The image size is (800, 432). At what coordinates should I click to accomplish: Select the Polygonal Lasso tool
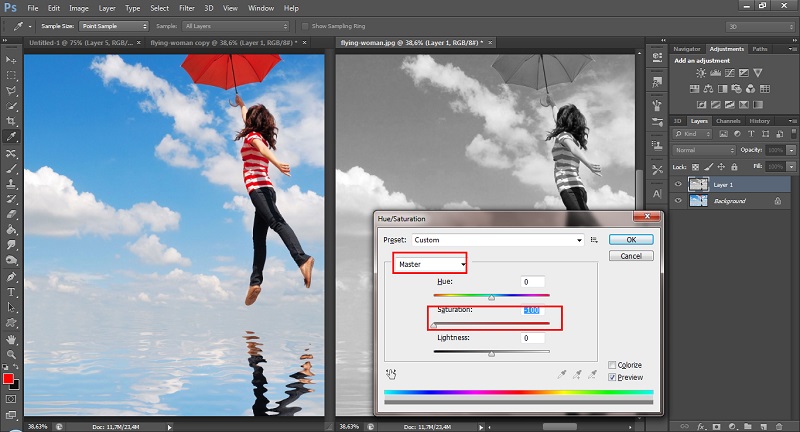pos(11,91)
